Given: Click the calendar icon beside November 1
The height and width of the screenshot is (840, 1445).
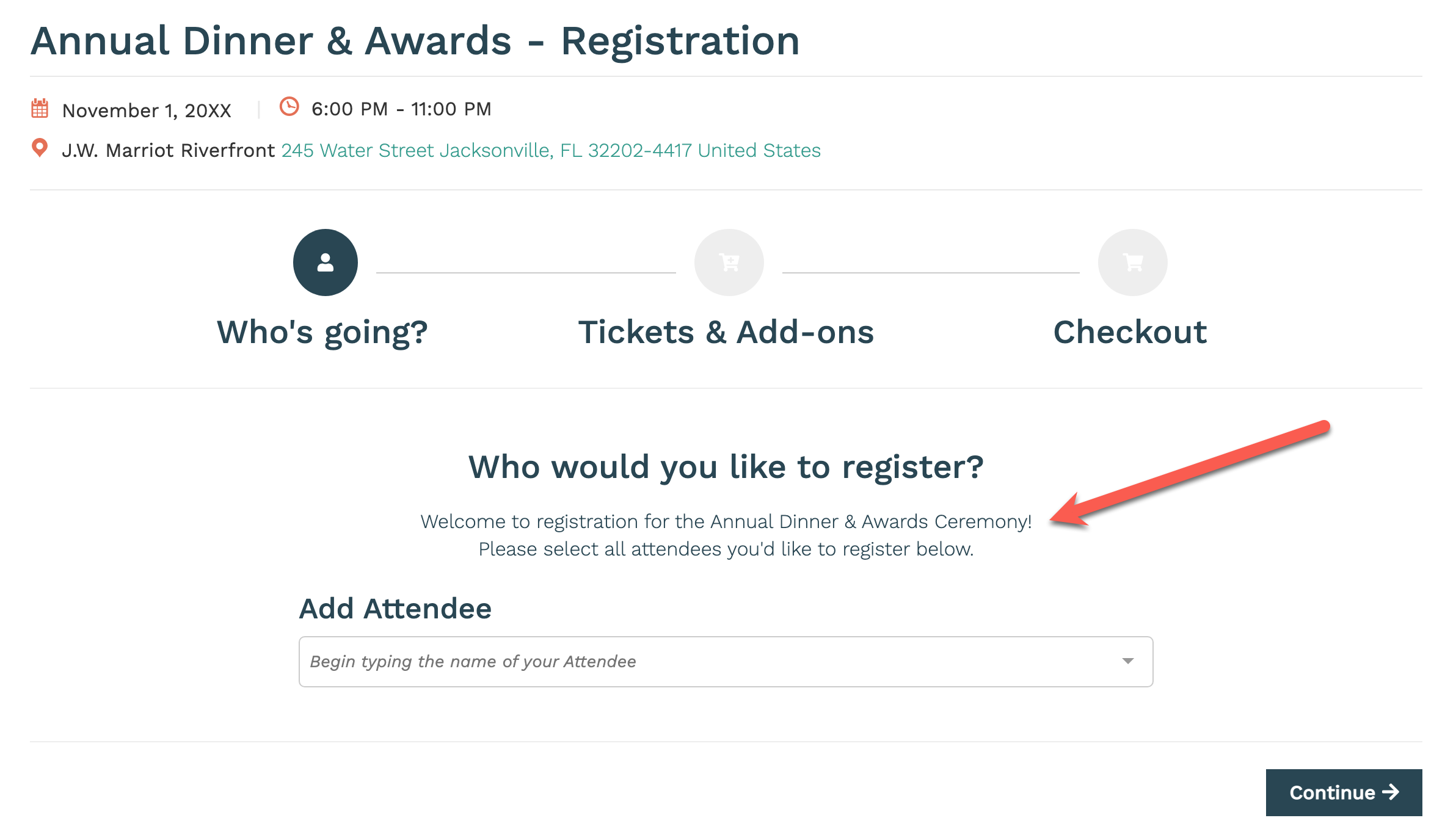Looking at the screenshot, I should point(40,109).
